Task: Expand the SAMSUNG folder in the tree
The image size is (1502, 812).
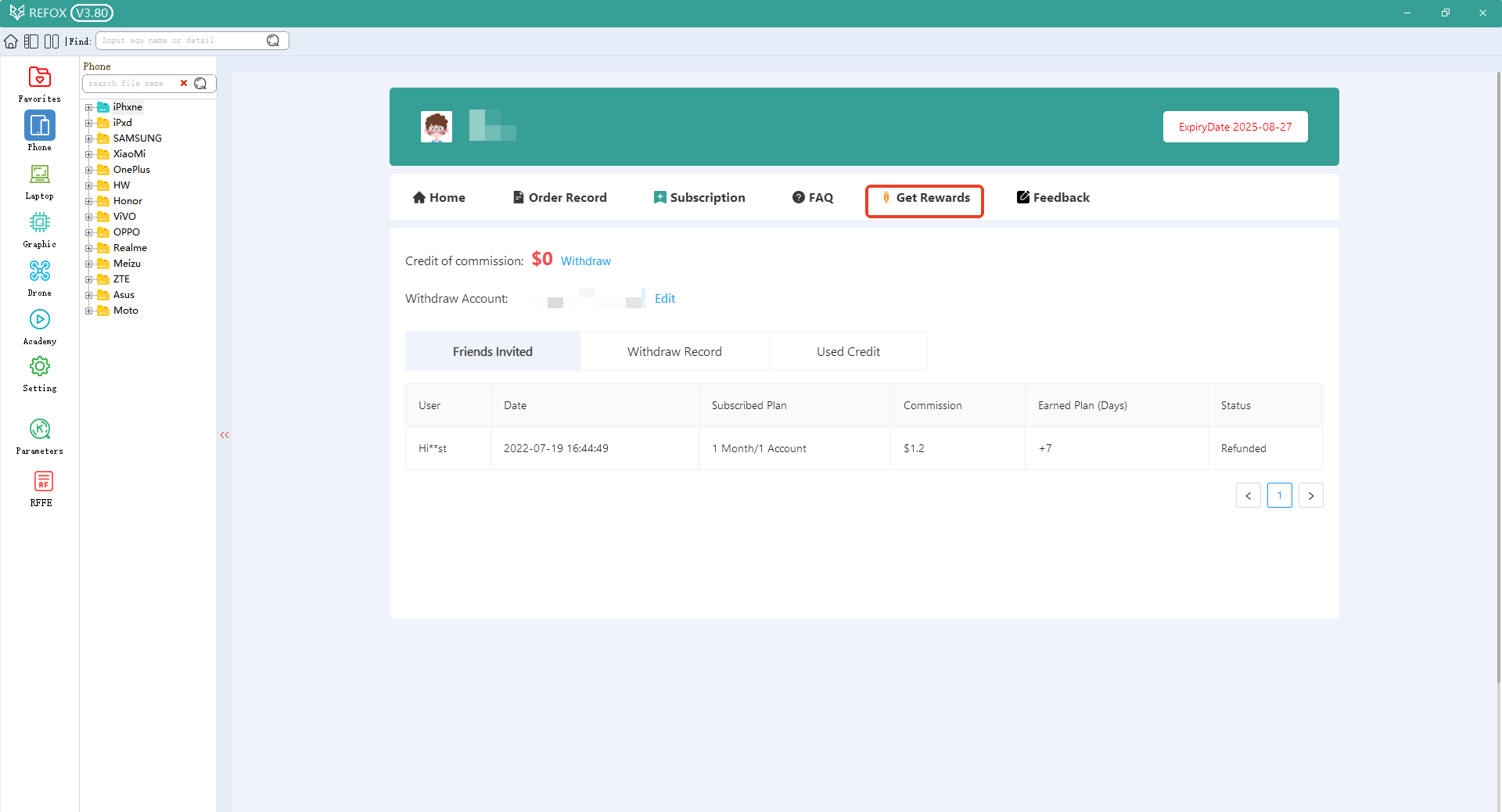Action: point(90,138)
